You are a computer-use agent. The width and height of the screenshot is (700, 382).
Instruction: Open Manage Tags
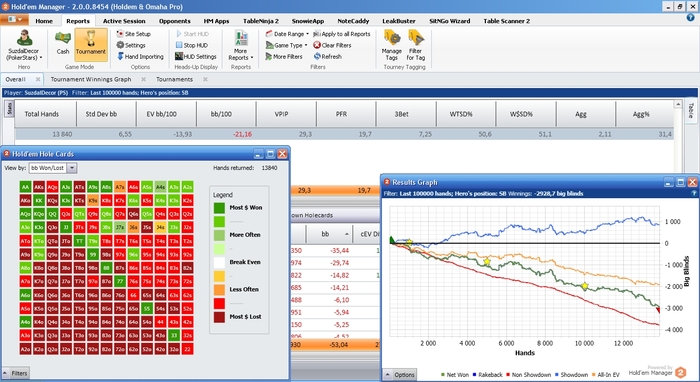(x=392, y=45)
